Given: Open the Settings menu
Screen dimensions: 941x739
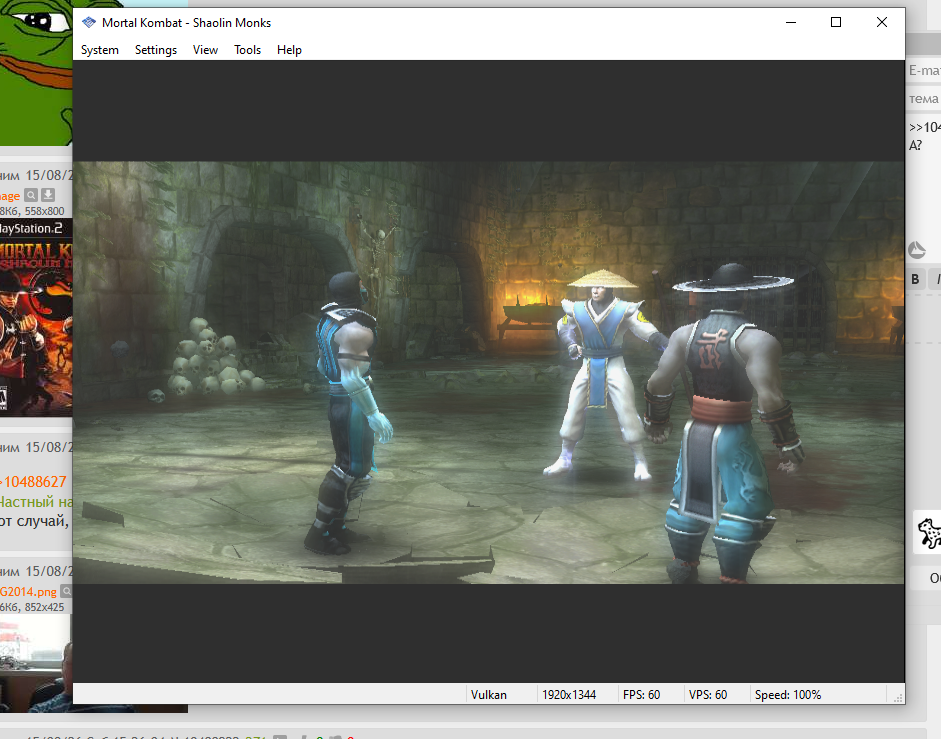Looking at the screenshot, I should click(155, 50).
